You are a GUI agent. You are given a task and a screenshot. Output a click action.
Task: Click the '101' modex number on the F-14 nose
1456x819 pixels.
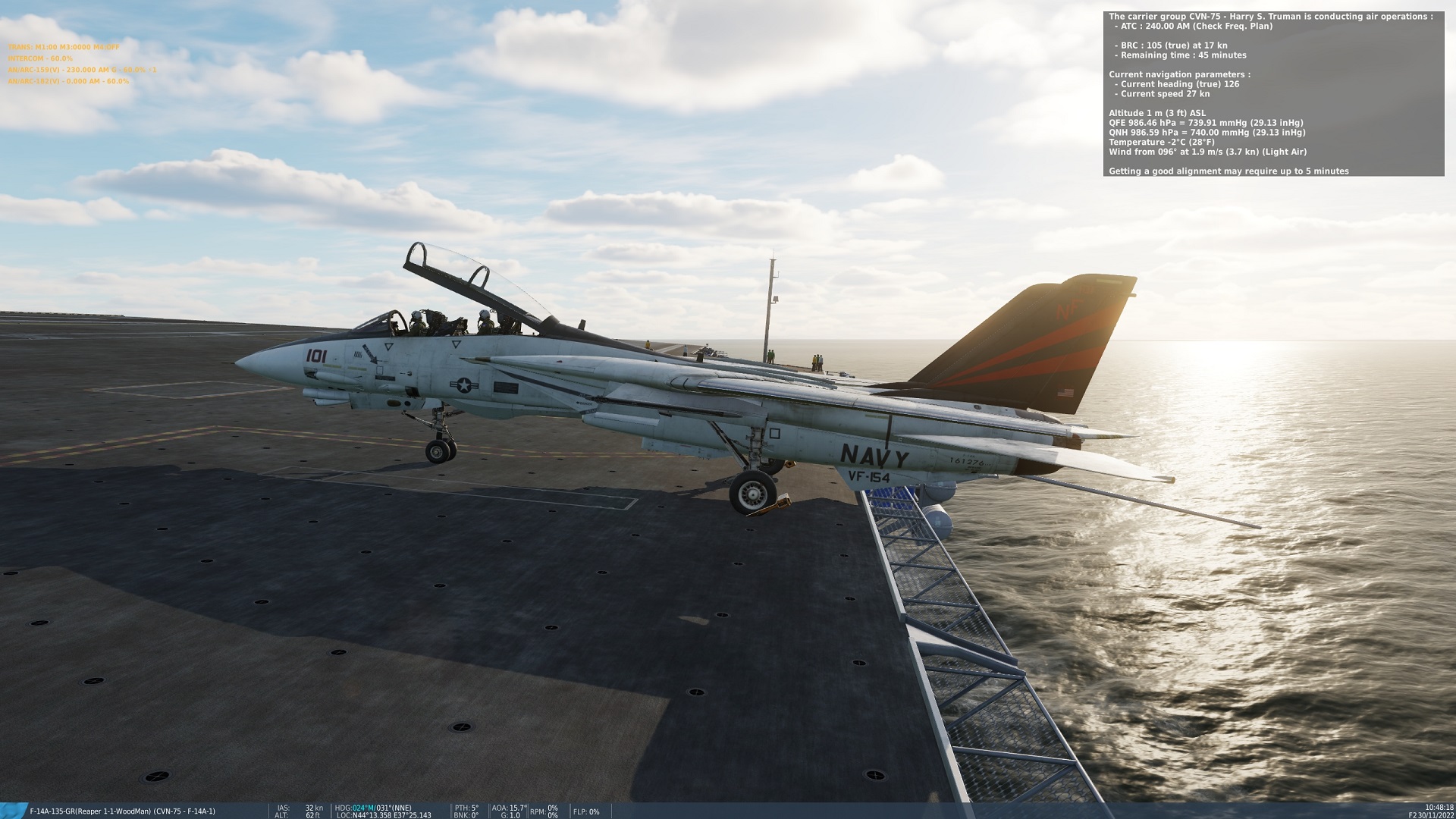316,356
